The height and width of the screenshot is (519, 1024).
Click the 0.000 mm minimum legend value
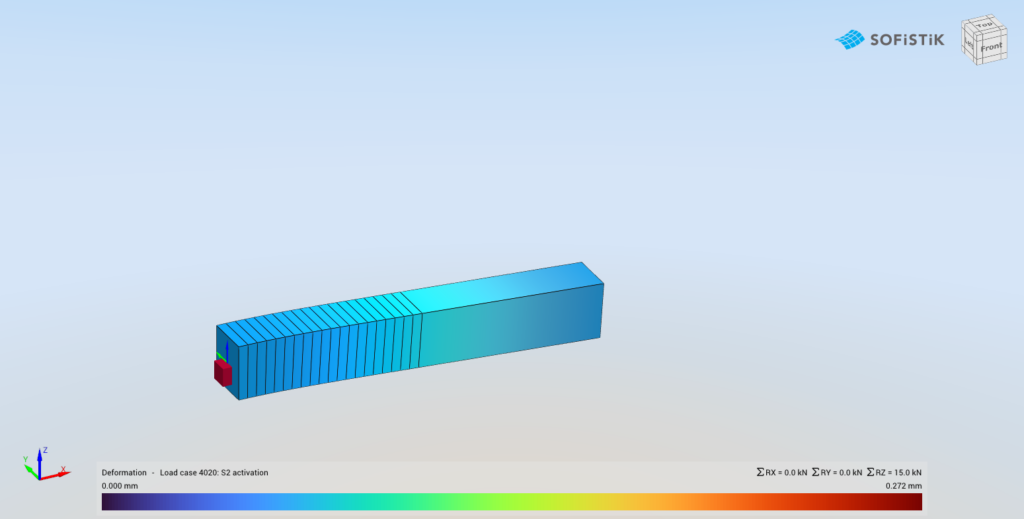(119, 485)
